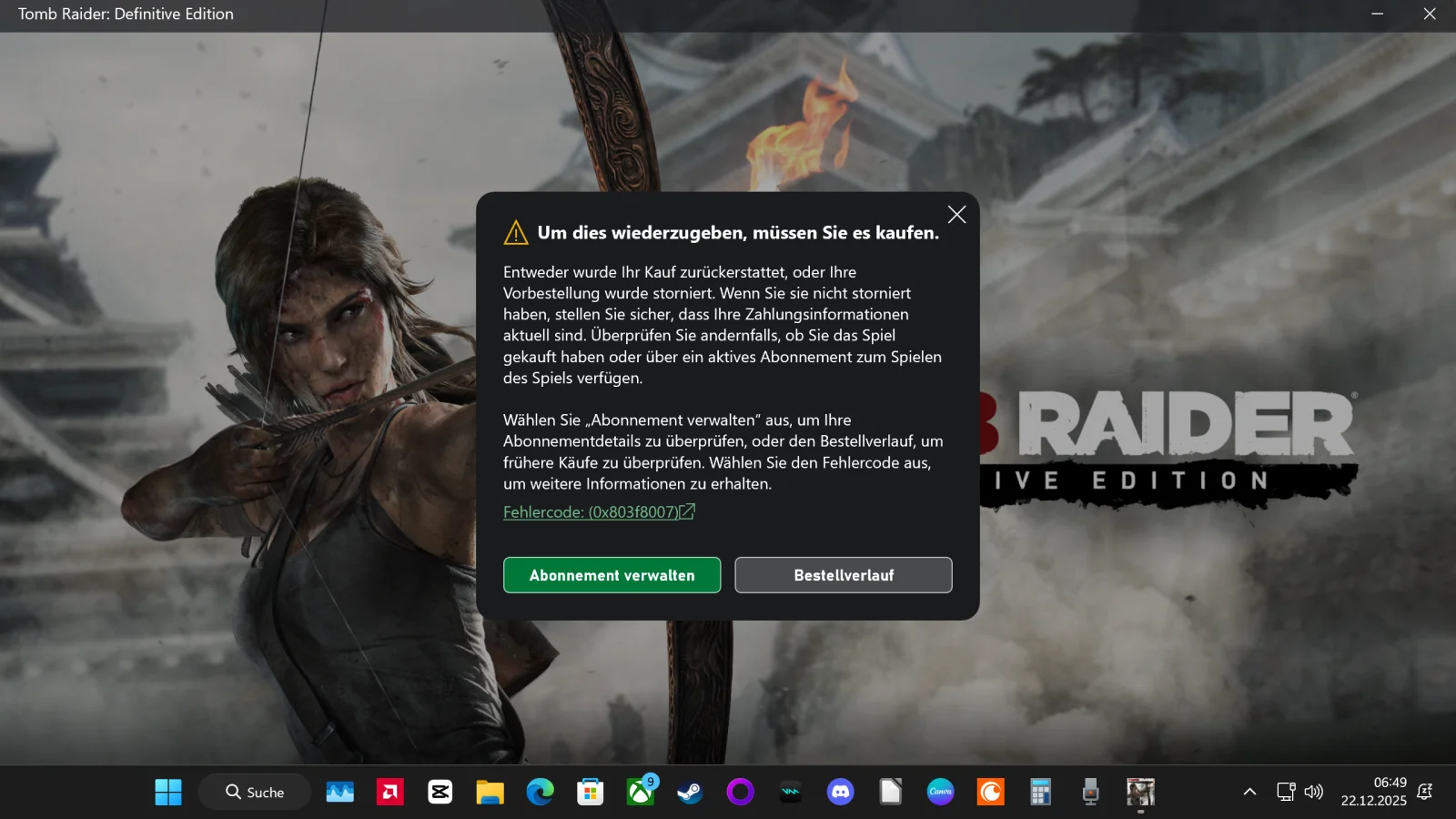Click the dialog heading "Um dies wiederzugeben, müssen Sie es kaufen."
The height and width of the screenshot is (819, 1456).
pos(738,233)
